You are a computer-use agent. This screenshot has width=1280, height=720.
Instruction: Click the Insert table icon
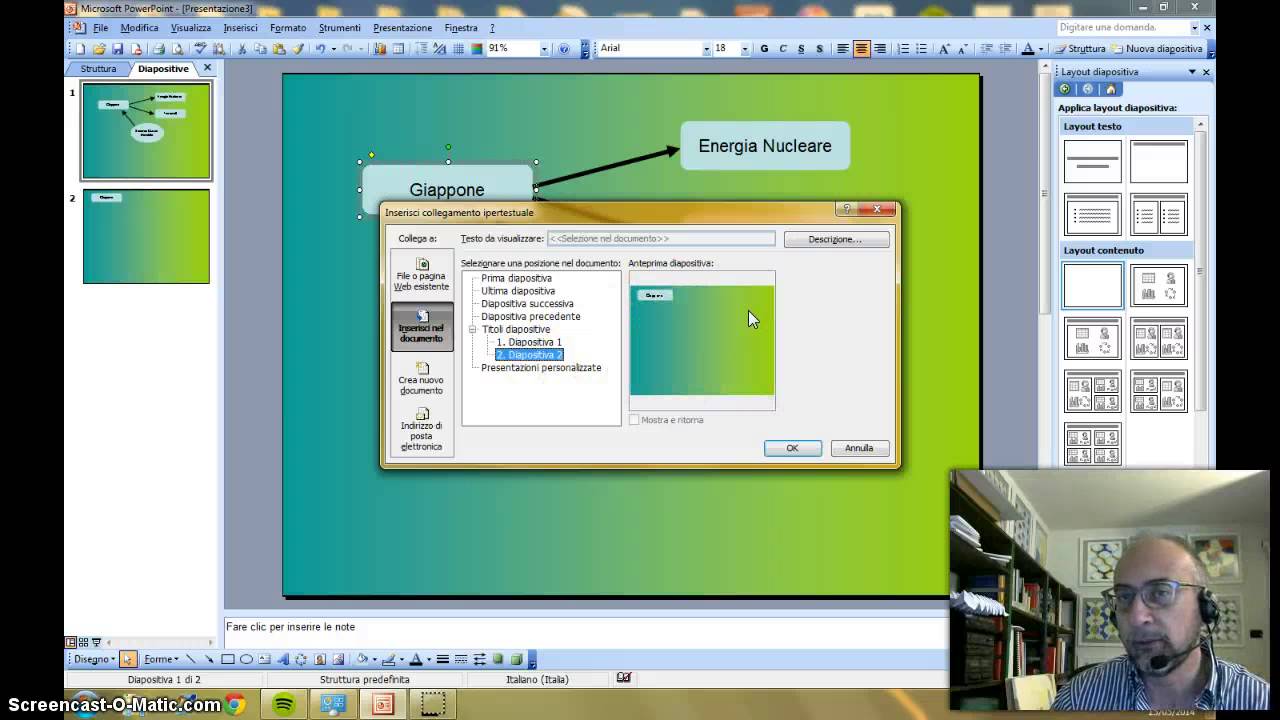[x=398, y=49]
